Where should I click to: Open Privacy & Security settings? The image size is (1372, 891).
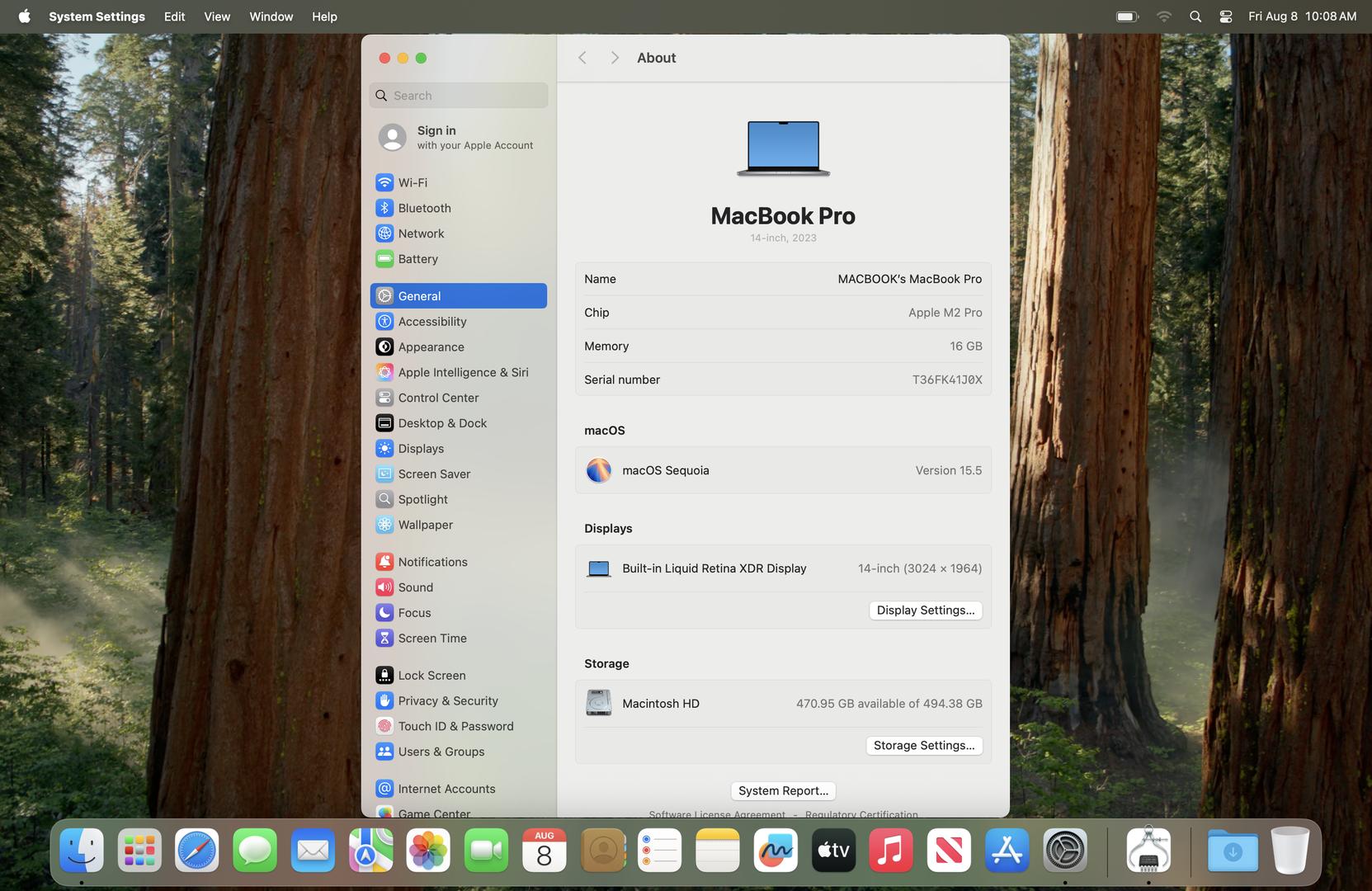458,701
